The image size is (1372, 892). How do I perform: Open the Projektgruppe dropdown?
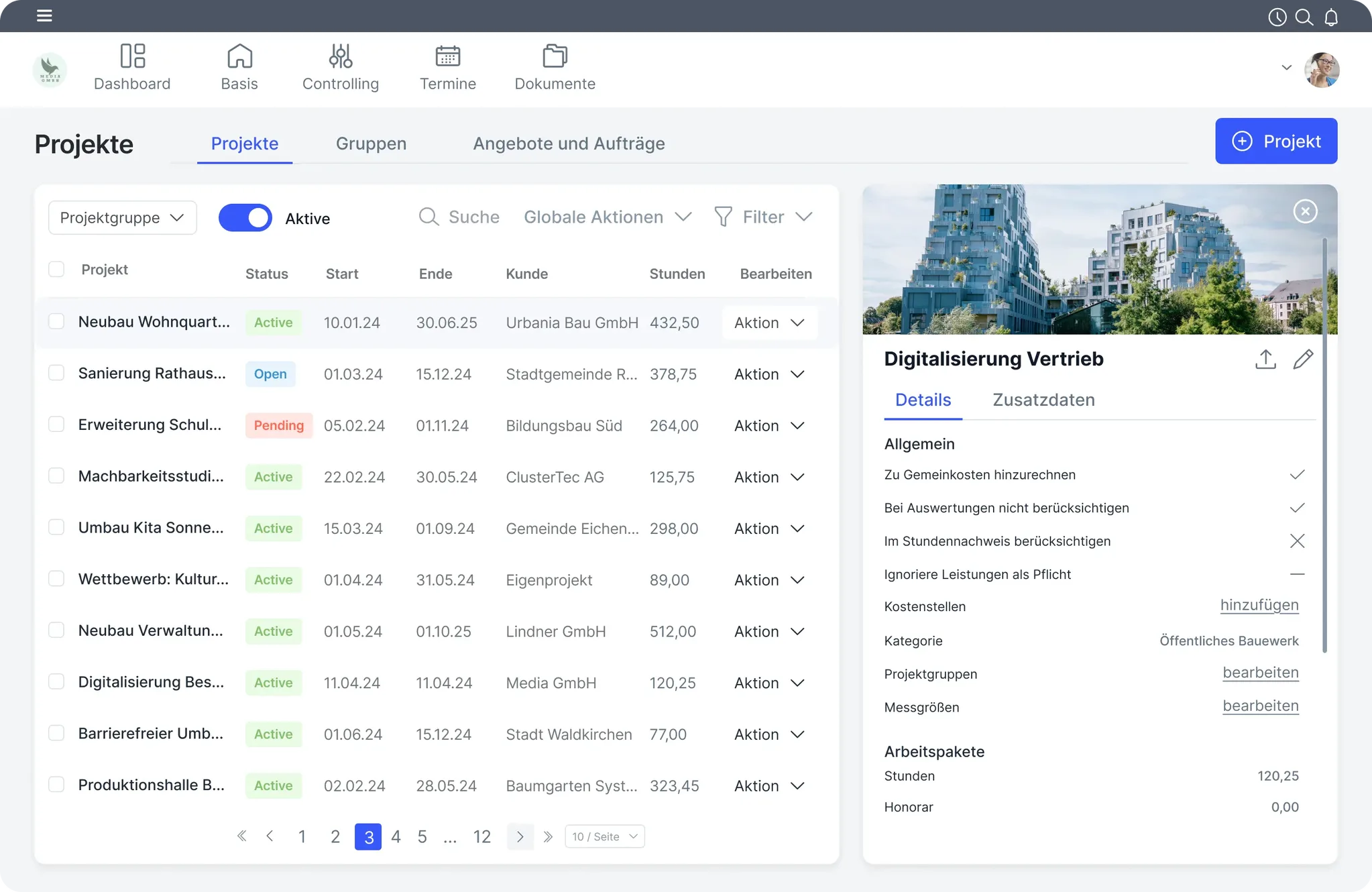click(x=122, y=218)
